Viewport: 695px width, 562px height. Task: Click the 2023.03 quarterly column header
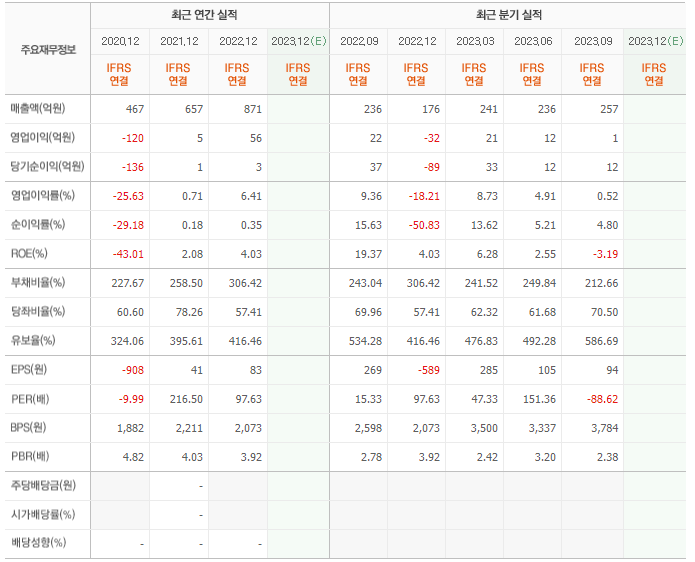coord(475,41)
